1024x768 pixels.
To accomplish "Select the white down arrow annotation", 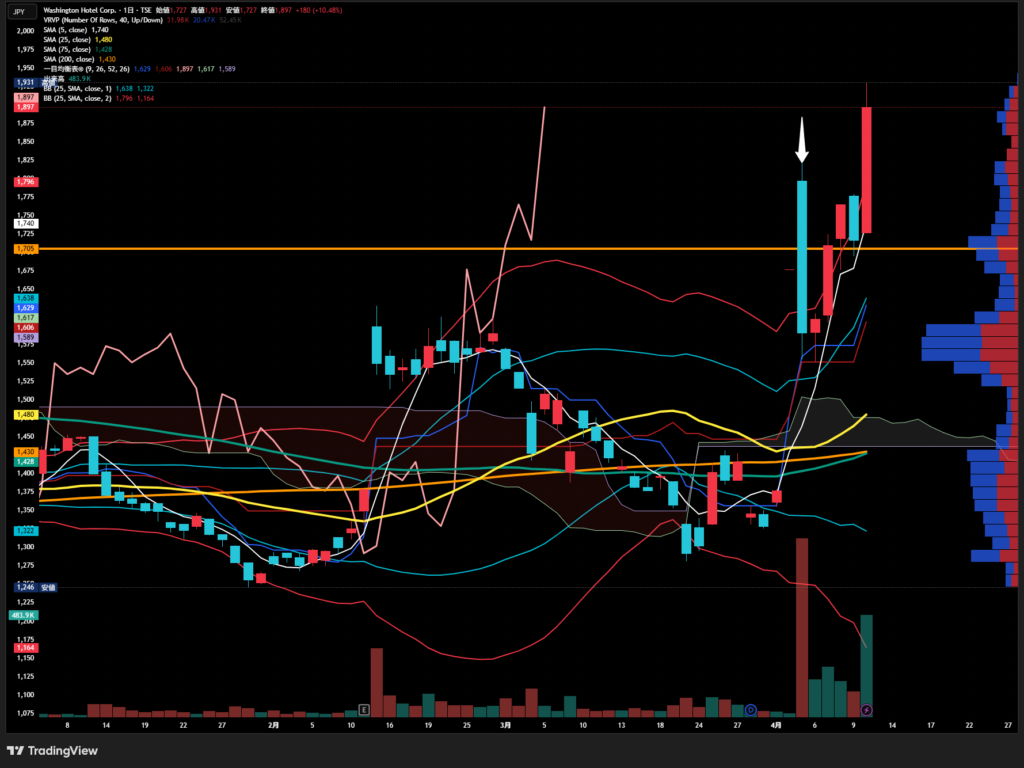I will (802, 141).
